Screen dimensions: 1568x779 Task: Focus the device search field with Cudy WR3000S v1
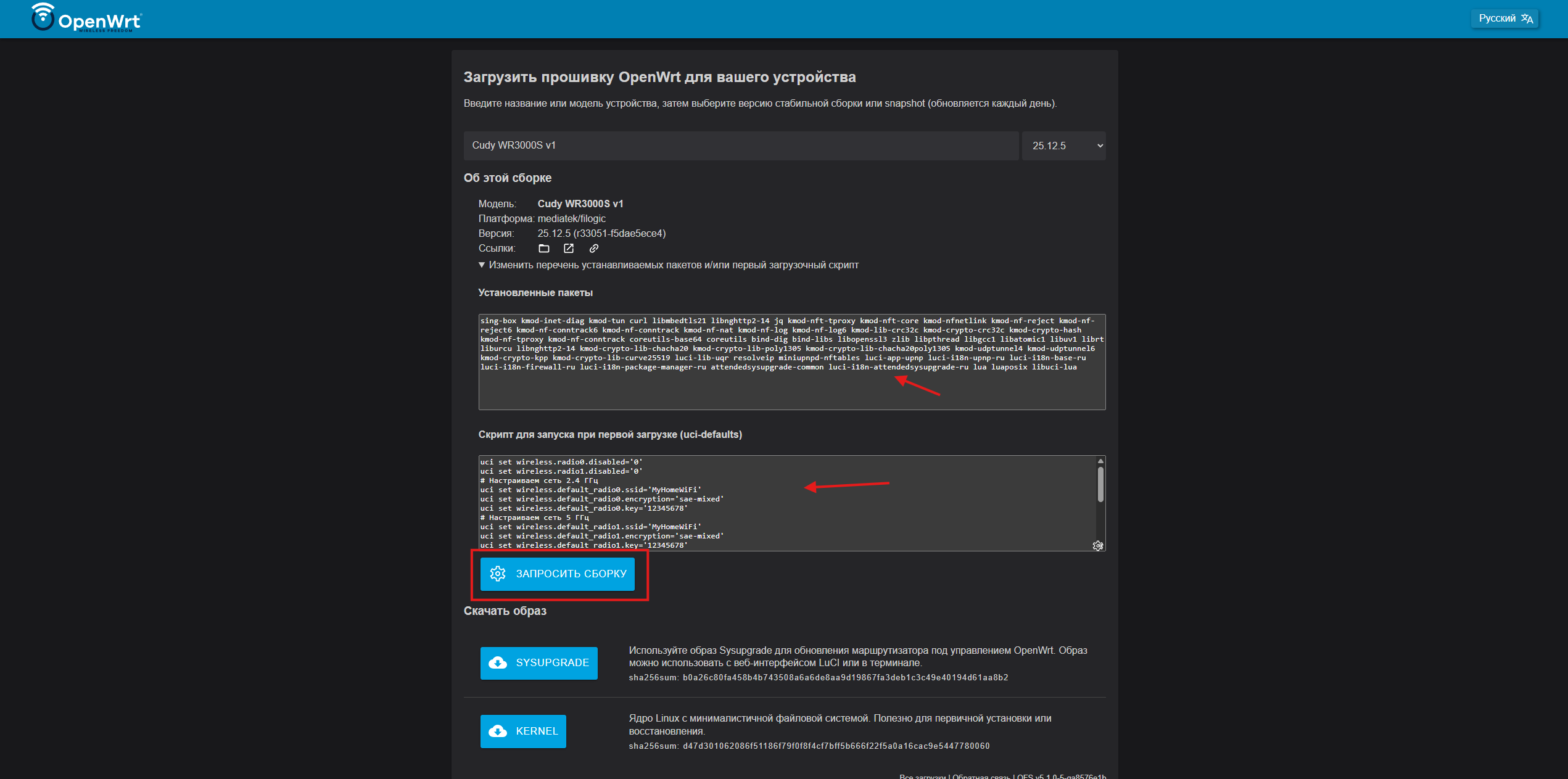[x=741, y=146]
